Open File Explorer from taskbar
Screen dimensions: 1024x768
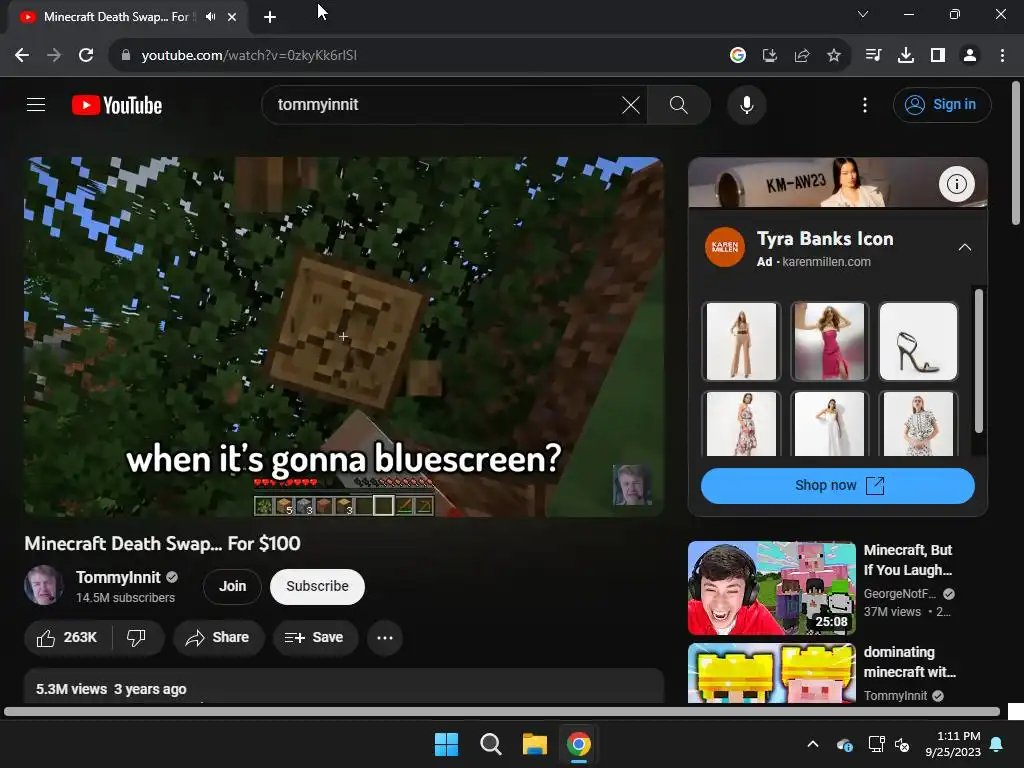click(x=534, y=744)
